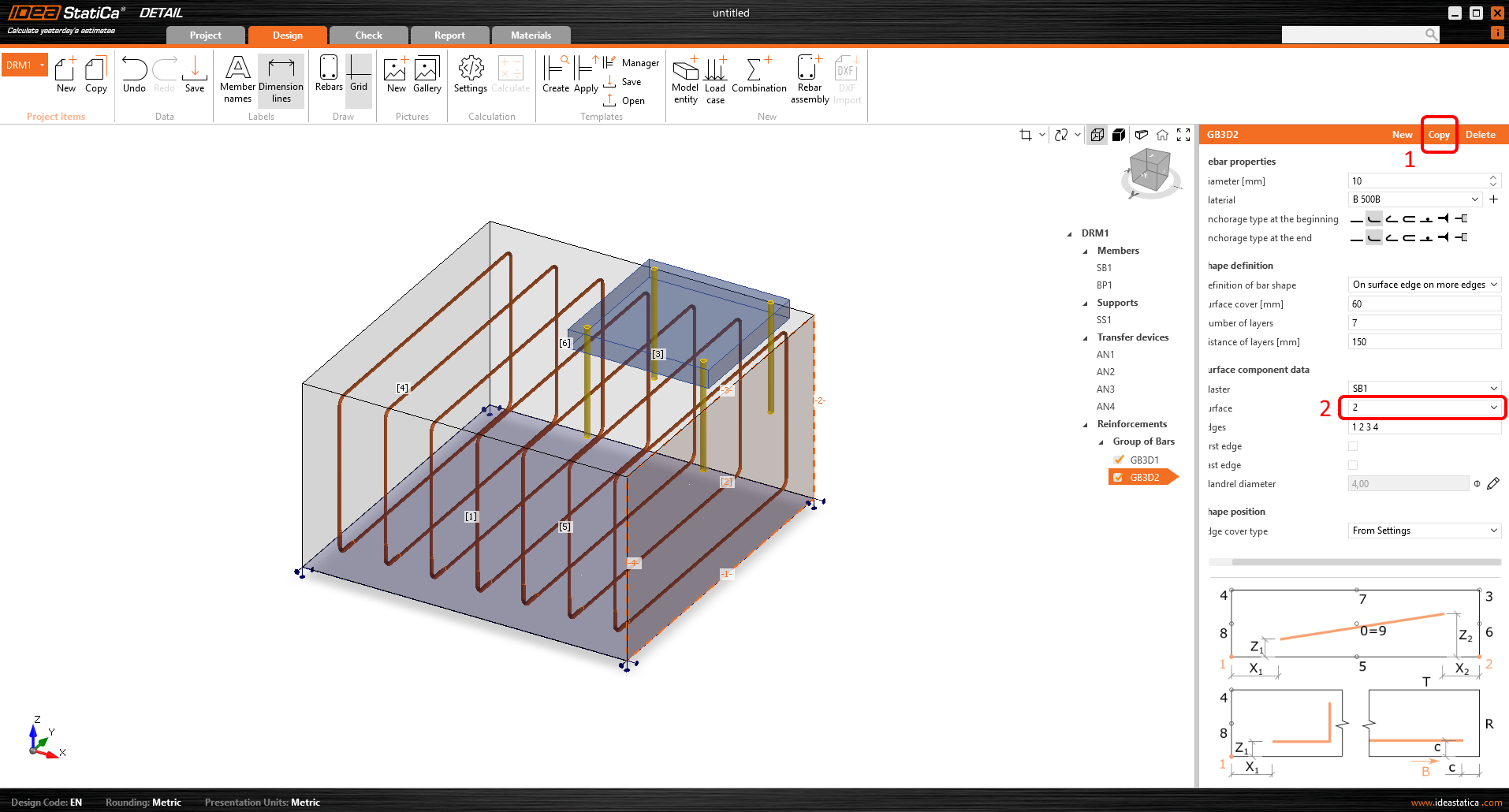The image size is (1509, 812).
Task: Switch to the Check tab
Action: pos(368,35)
